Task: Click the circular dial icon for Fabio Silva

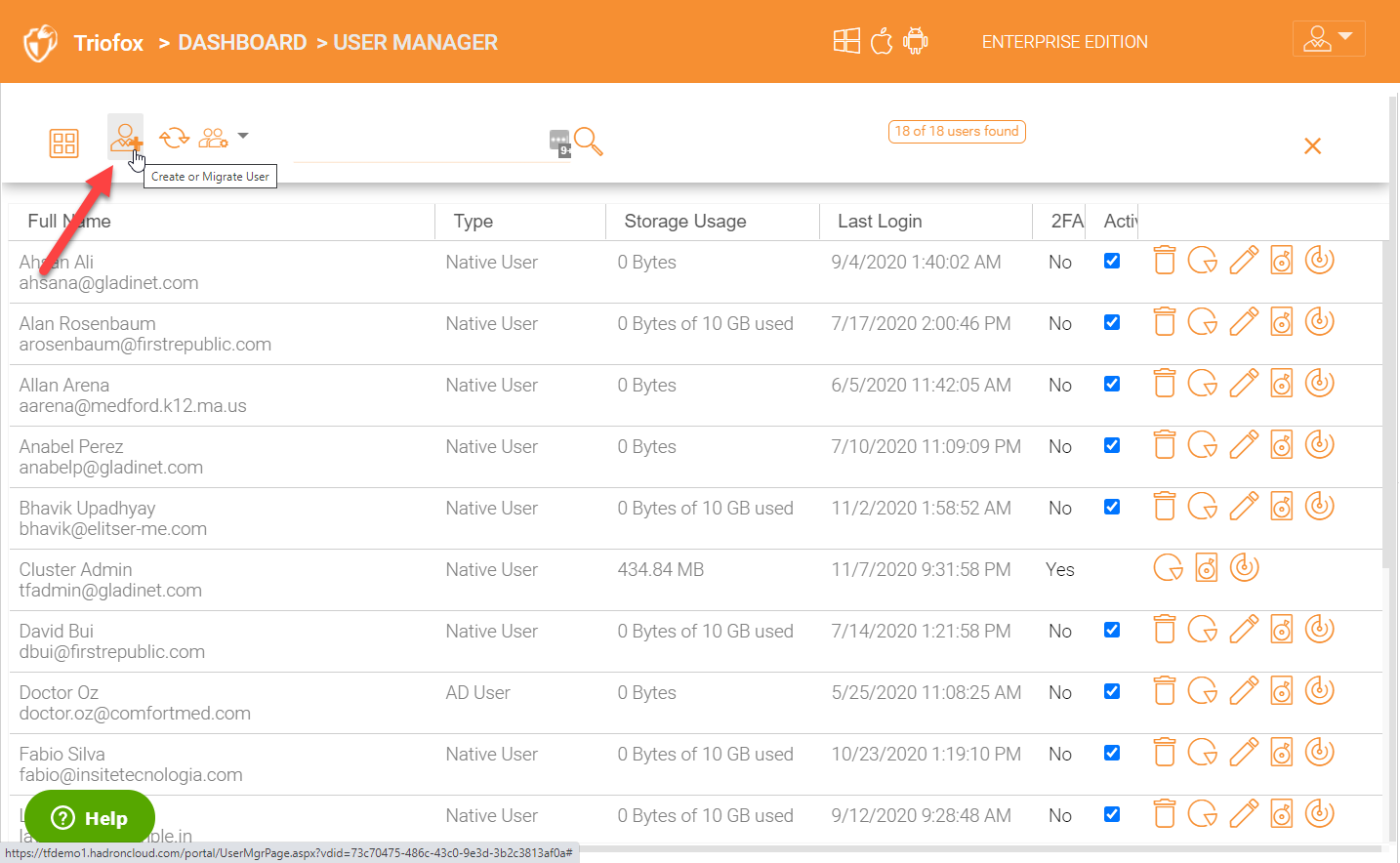Action: tap(1320, 753)
